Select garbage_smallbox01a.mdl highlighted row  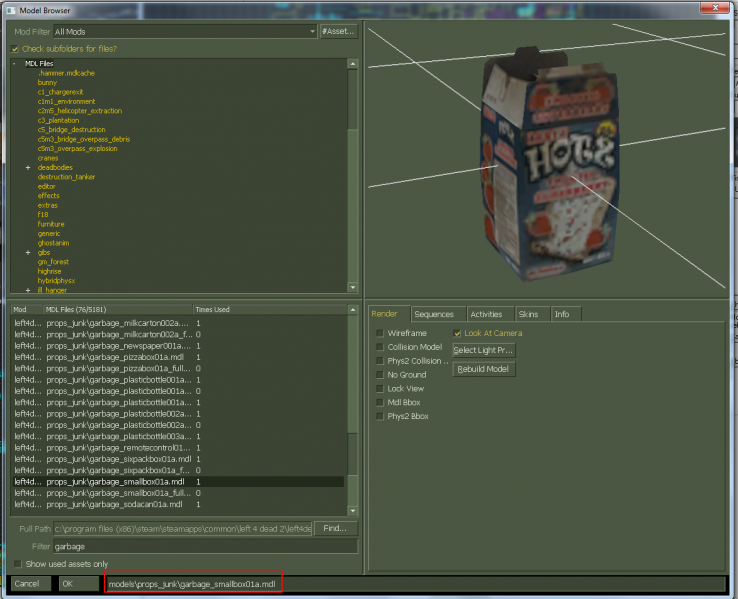pos(178,482)
